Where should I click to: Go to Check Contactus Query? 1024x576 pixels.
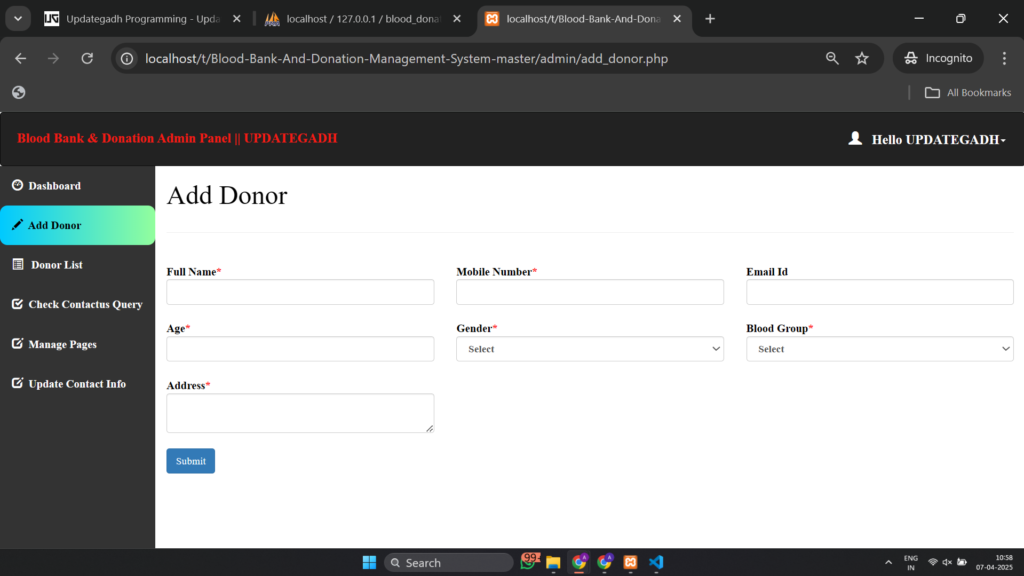click(x=77, y=304)
